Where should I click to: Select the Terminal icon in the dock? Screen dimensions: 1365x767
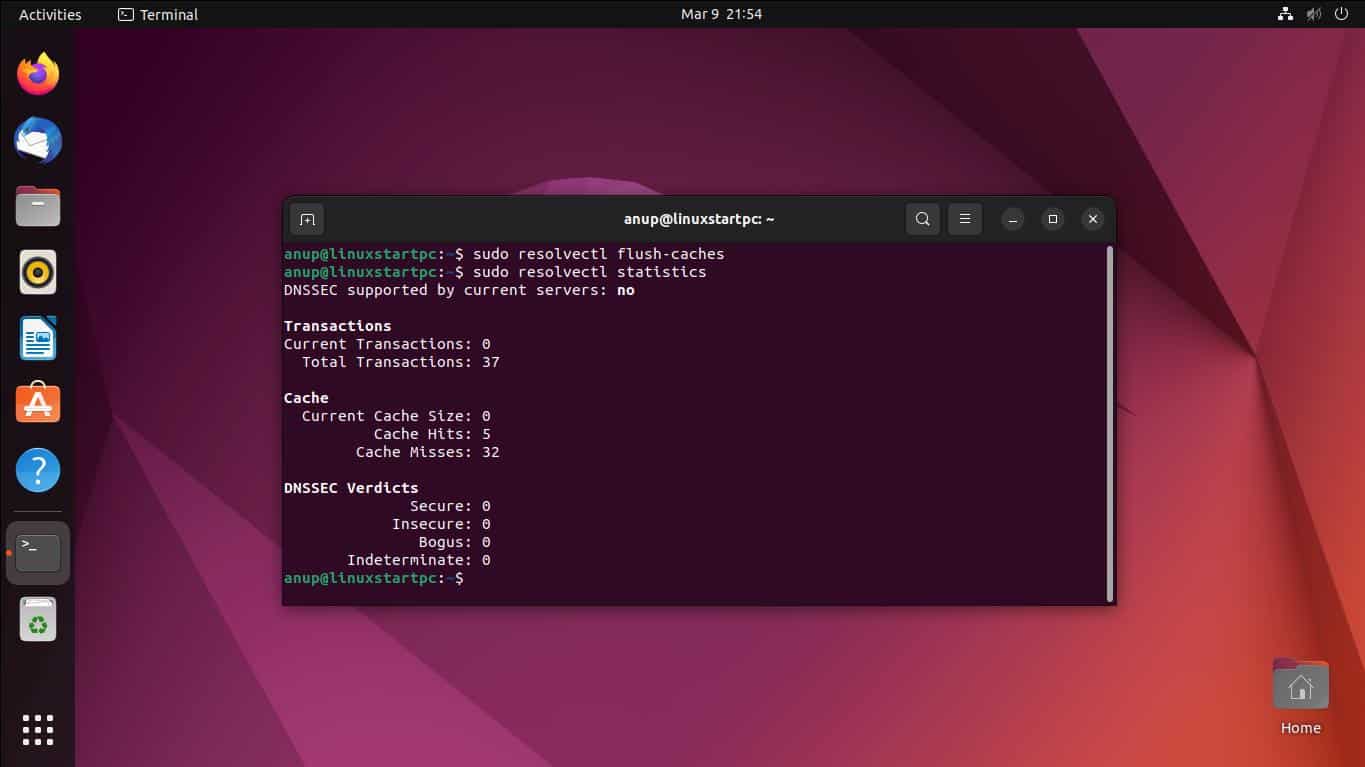(38, 553)
